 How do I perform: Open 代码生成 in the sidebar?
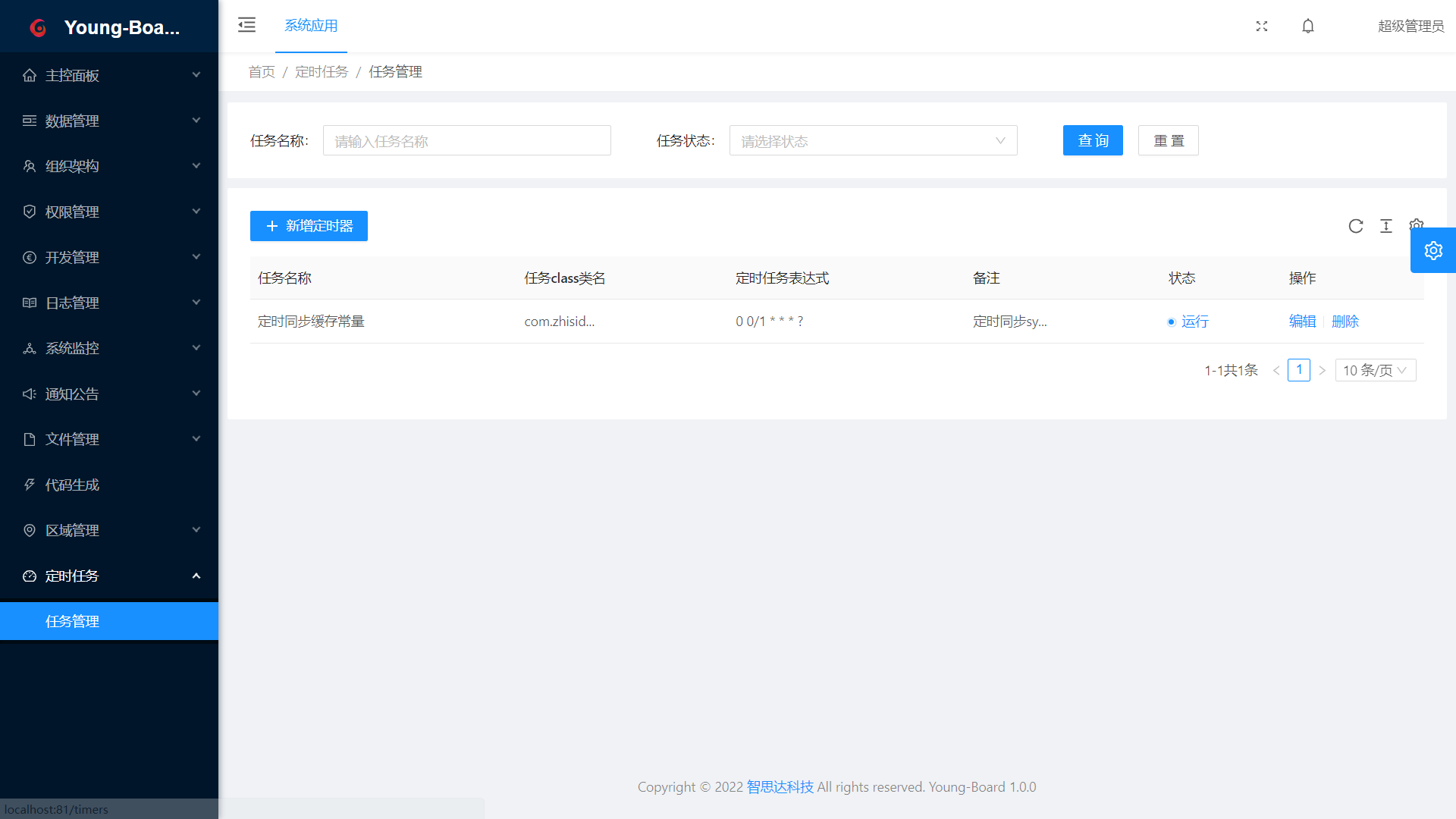pos(72,485)
